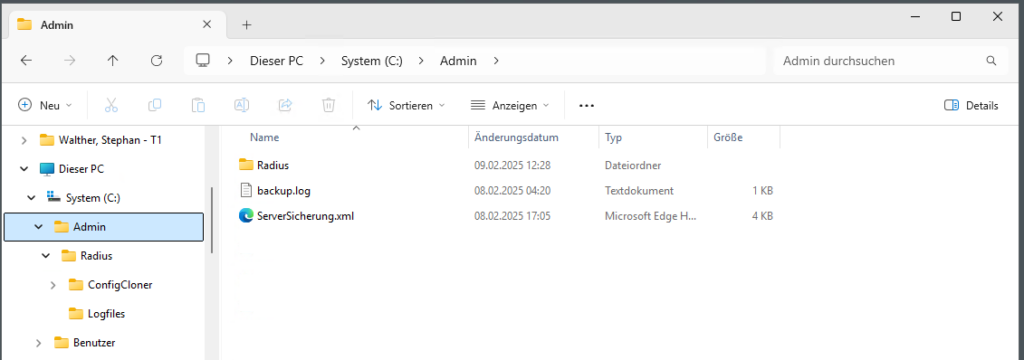
Task: Select ConfigCloner in navigation tree
Action: coord(120,285)
